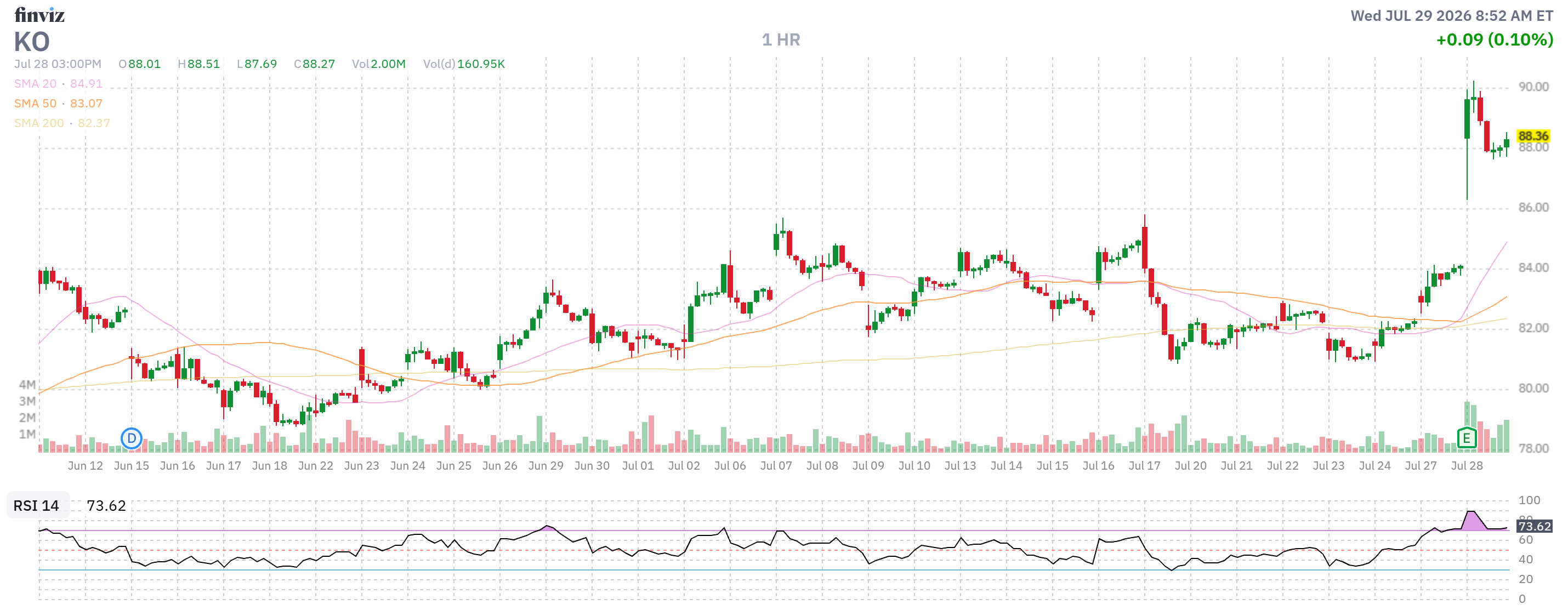The height and width of the screenshot is (616, 1568).
Task: Click the 40 label on RSI axis
Action: (x=1525, y=560)
